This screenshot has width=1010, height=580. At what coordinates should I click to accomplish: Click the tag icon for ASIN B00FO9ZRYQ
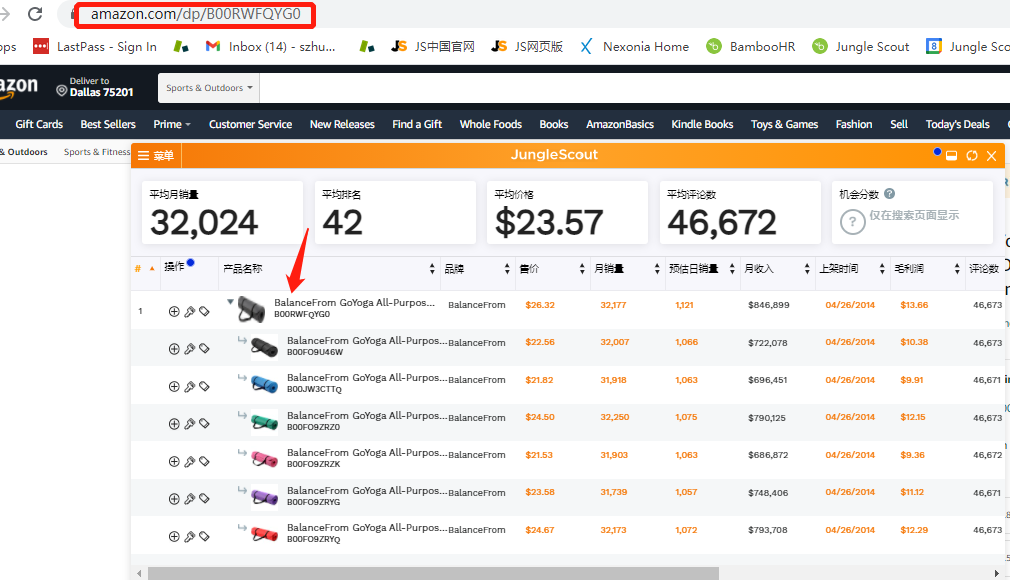(204, 536)
